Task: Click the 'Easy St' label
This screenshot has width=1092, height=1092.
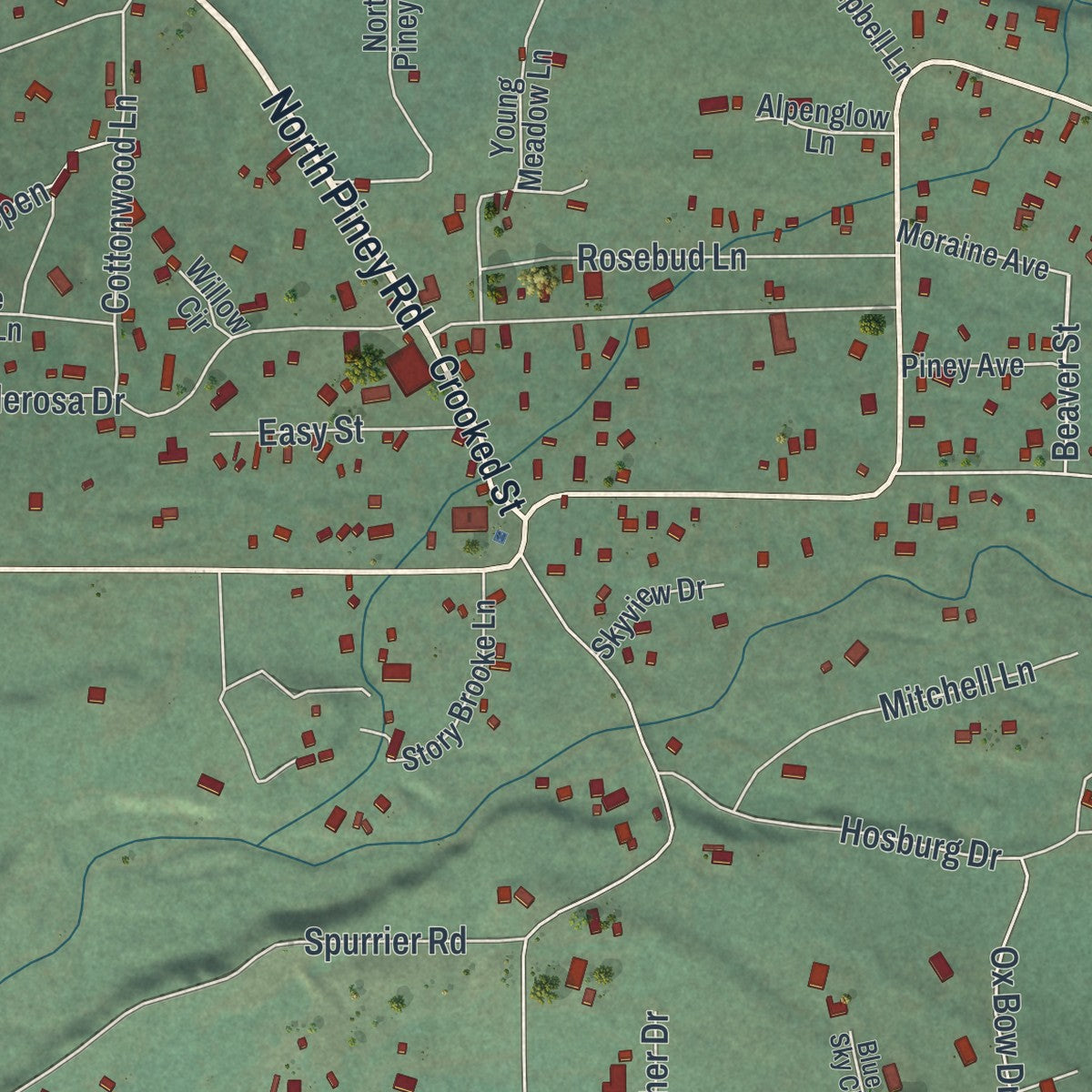Action: (x=311, y=432)
